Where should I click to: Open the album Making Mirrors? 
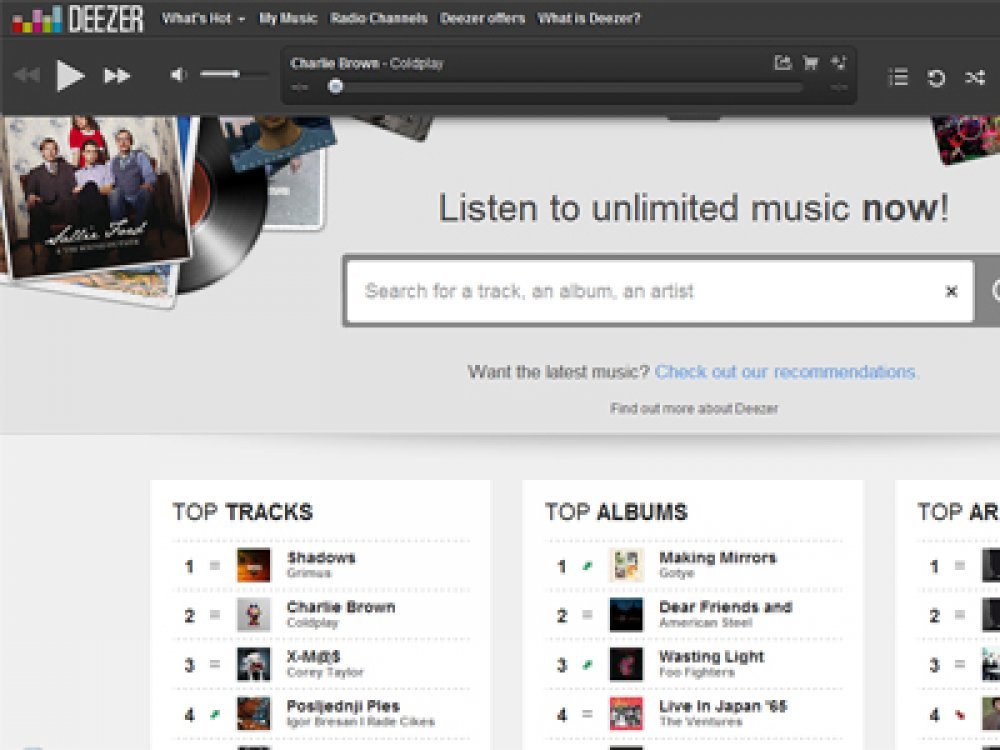[x=717, y=557]
